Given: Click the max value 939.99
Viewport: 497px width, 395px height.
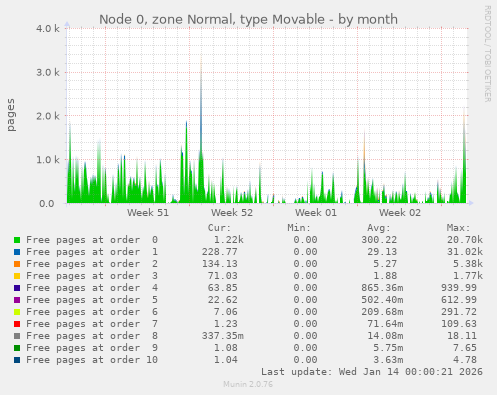Looking at the screenshot, I should 459,288.
